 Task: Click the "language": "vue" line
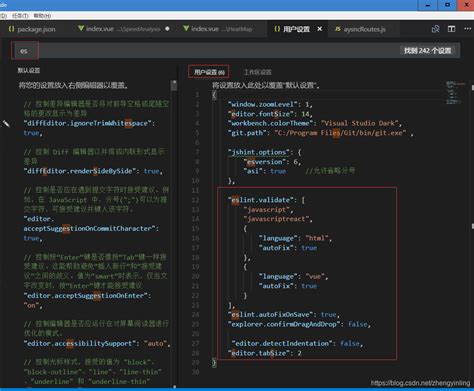coord(293,276)
